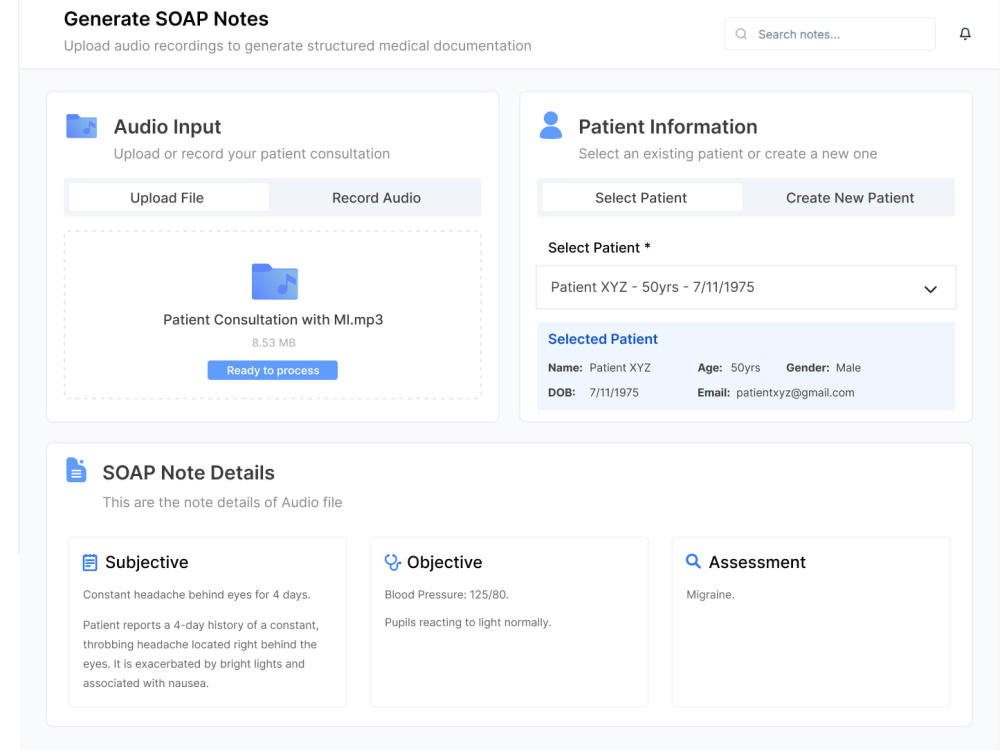Click the patientxyz@gmail.com email value
Image resolution: width=1000 pixels, height=750 pixels.
coord(795,392)
